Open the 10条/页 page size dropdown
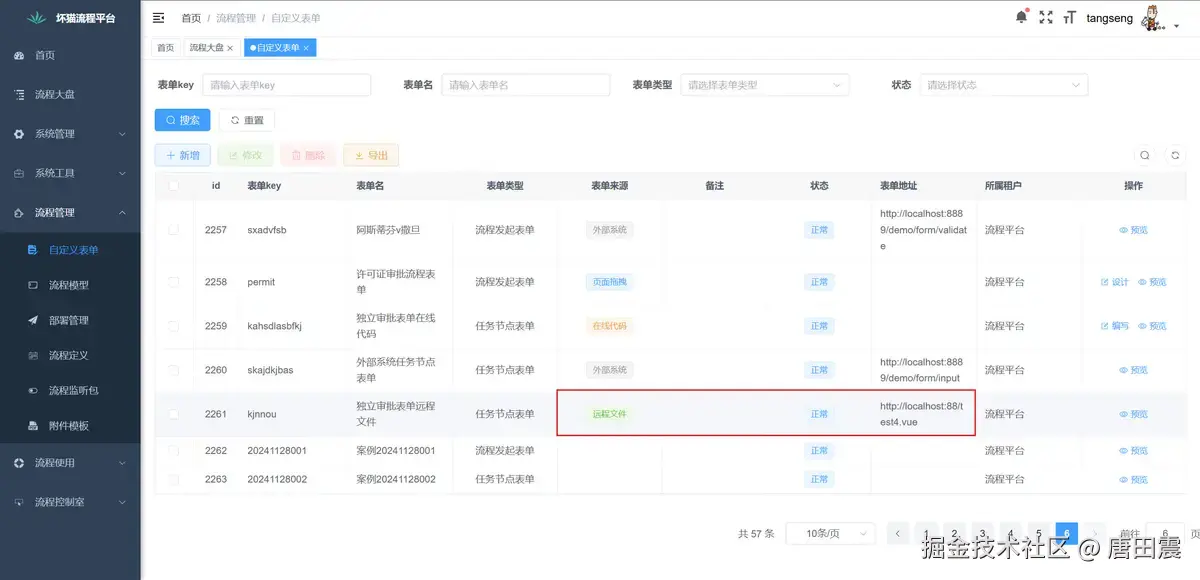Screen dimensions: 1200x580 (831, 534)
